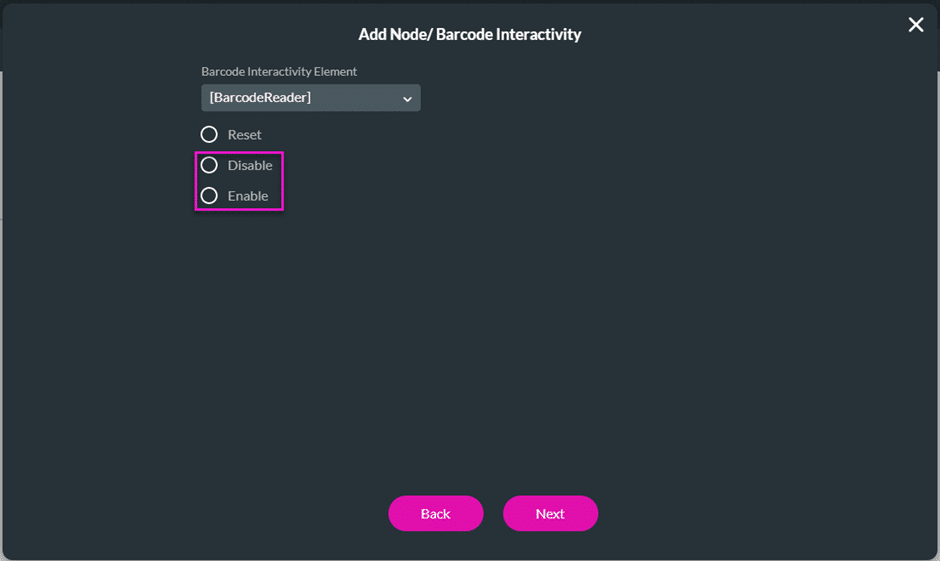
Task: Click the Enable option label text
Action: [x=248, y=196]
